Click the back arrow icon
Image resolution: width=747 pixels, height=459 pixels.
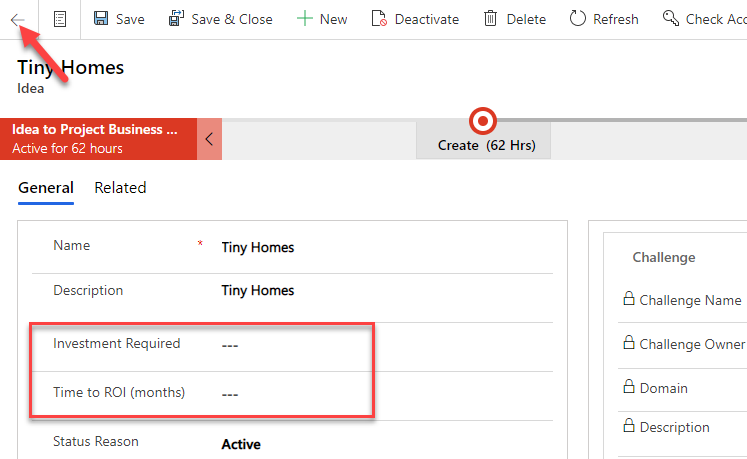point(18,19)
